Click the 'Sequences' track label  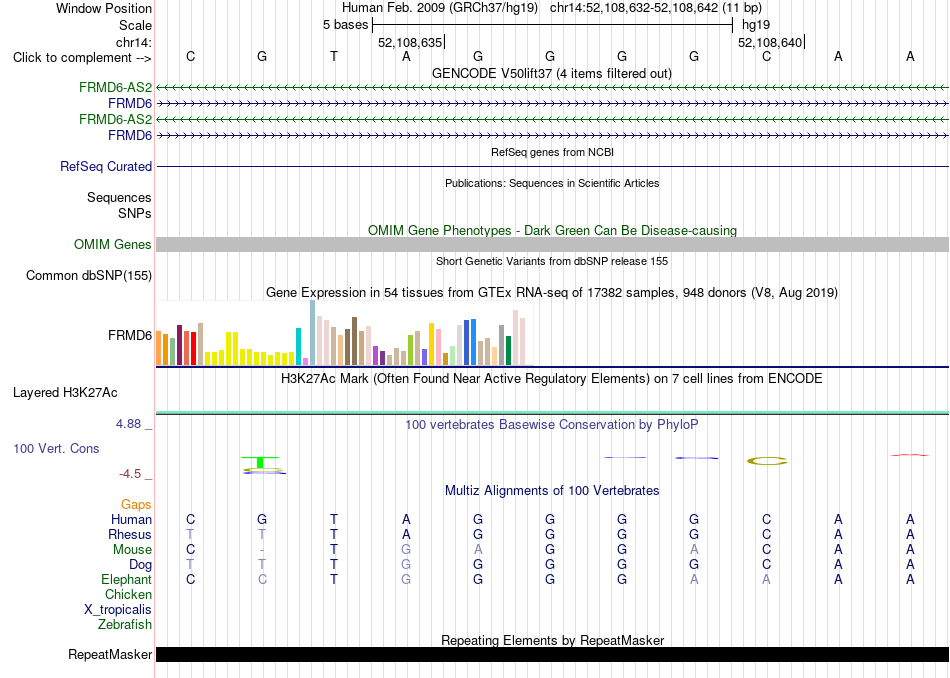click(x=119, y=198)
